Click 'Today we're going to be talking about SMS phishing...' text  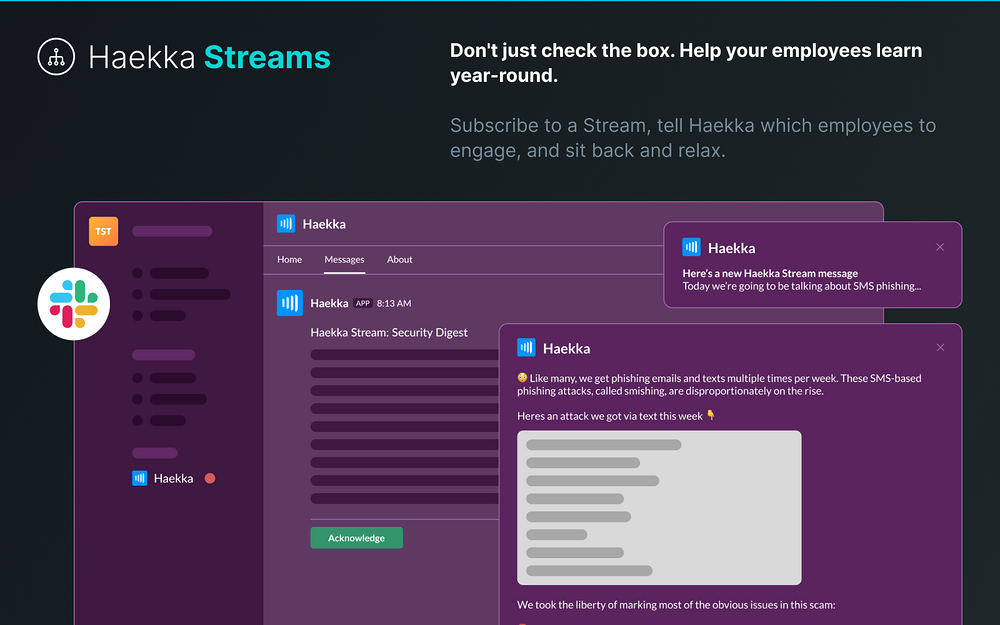click(x=802, y=286)
